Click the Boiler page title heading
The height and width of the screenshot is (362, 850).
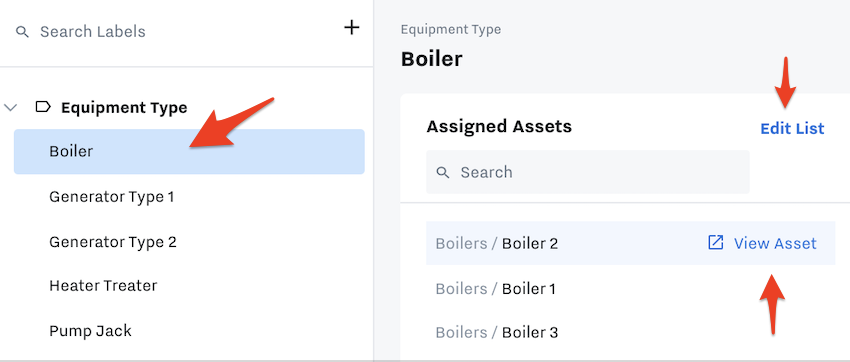point(432,59)
